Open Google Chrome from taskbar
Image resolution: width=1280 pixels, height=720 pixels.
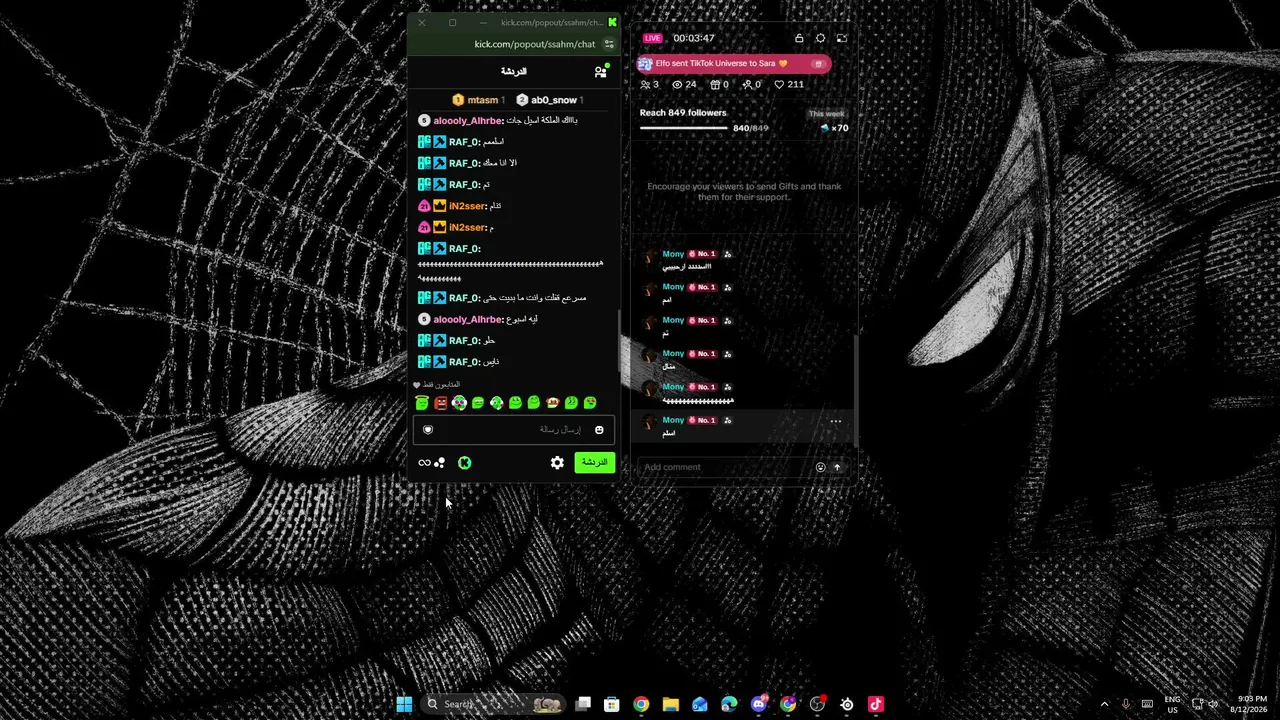tap(641, 704)
